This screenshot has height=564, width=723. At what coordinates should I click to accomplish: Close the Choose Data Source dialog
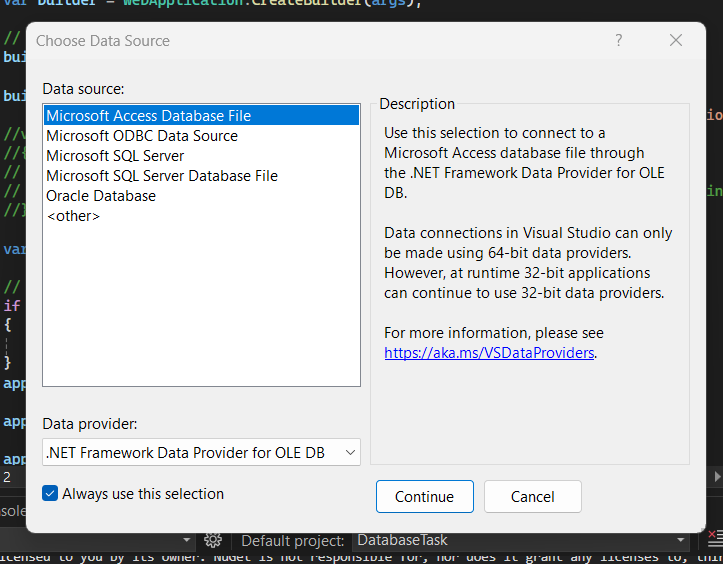(676, 41)
